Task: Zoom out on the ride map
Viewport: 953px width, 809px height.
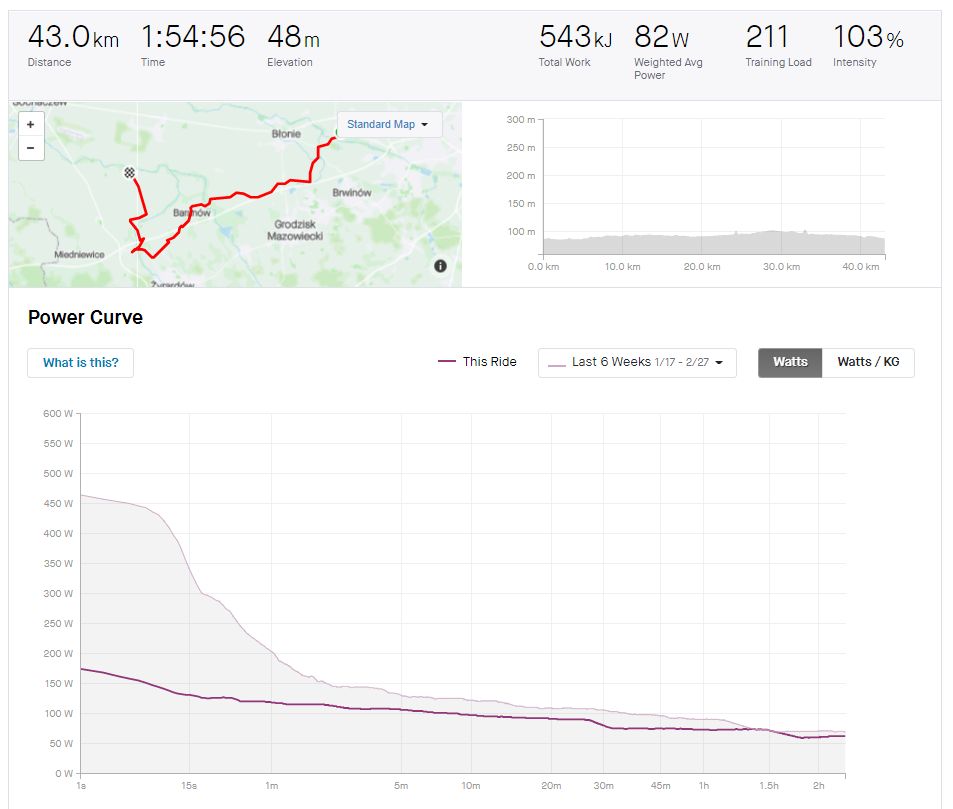Action: coord(30,148)
